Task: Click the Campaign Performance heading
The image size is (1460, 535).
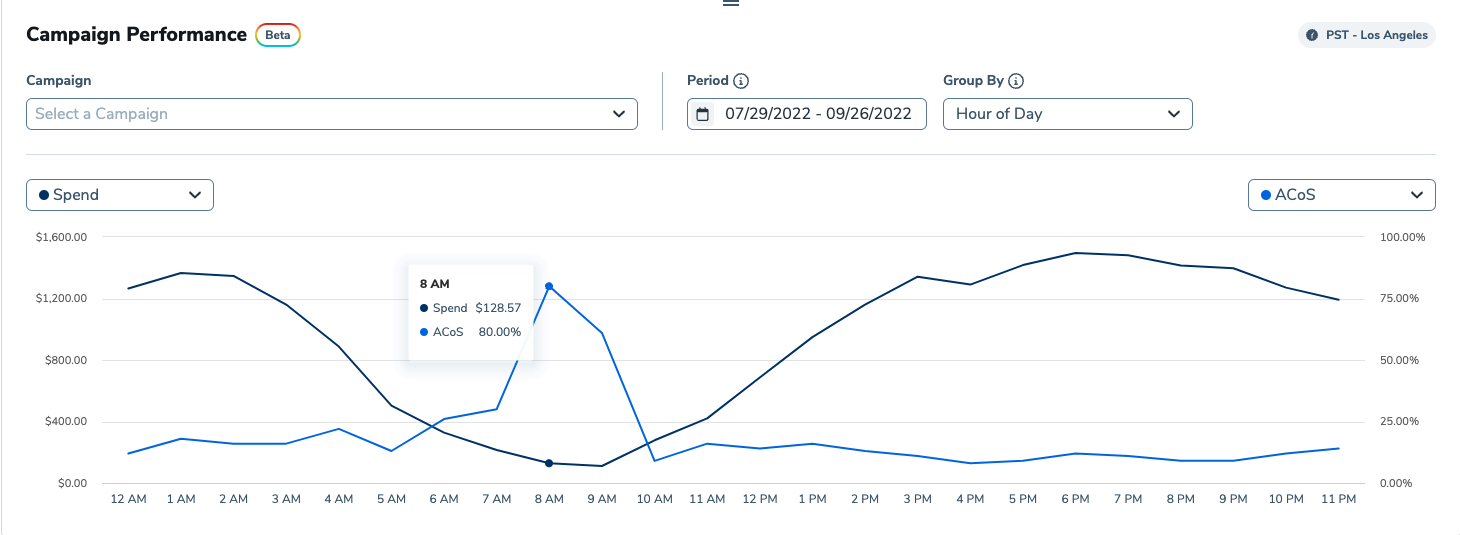Action: (x=136, y=34)
